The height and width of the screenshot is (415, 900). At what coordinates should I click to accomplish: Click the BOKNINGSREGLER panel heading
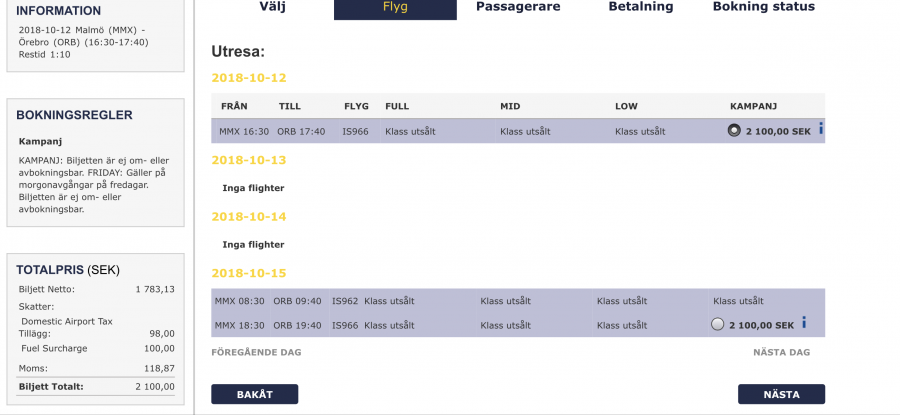(75, 115)
